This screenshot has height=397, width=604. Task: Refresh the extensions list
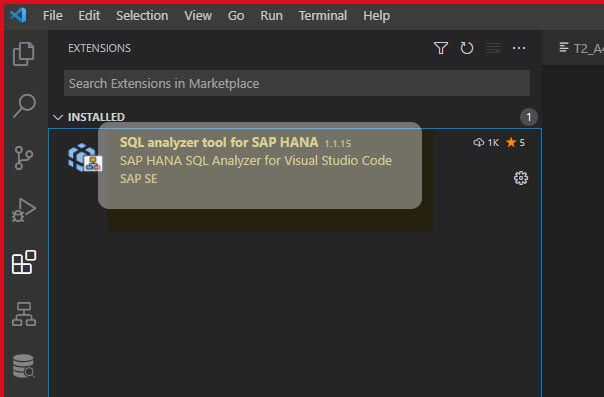pos(466,48)
